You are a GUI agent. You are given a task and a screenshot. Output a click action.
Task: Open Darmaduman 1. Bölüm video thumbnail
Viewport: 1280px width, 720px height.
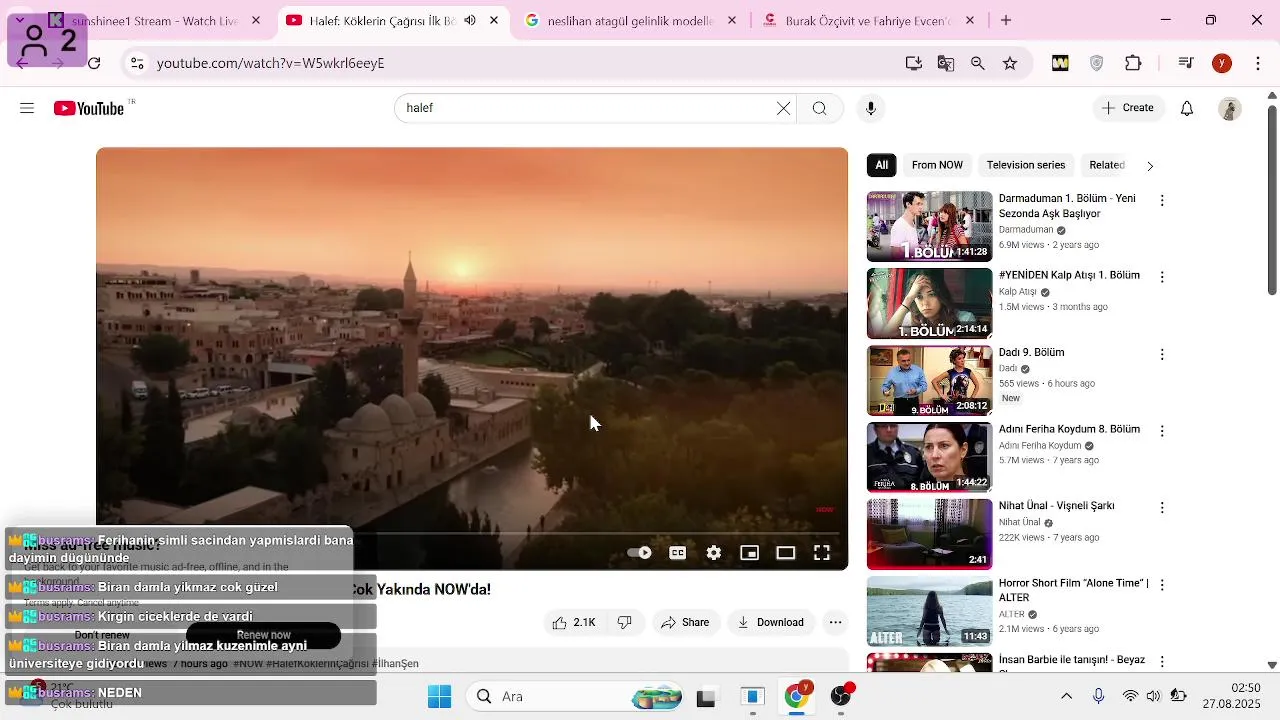click(x=929, y=226)
